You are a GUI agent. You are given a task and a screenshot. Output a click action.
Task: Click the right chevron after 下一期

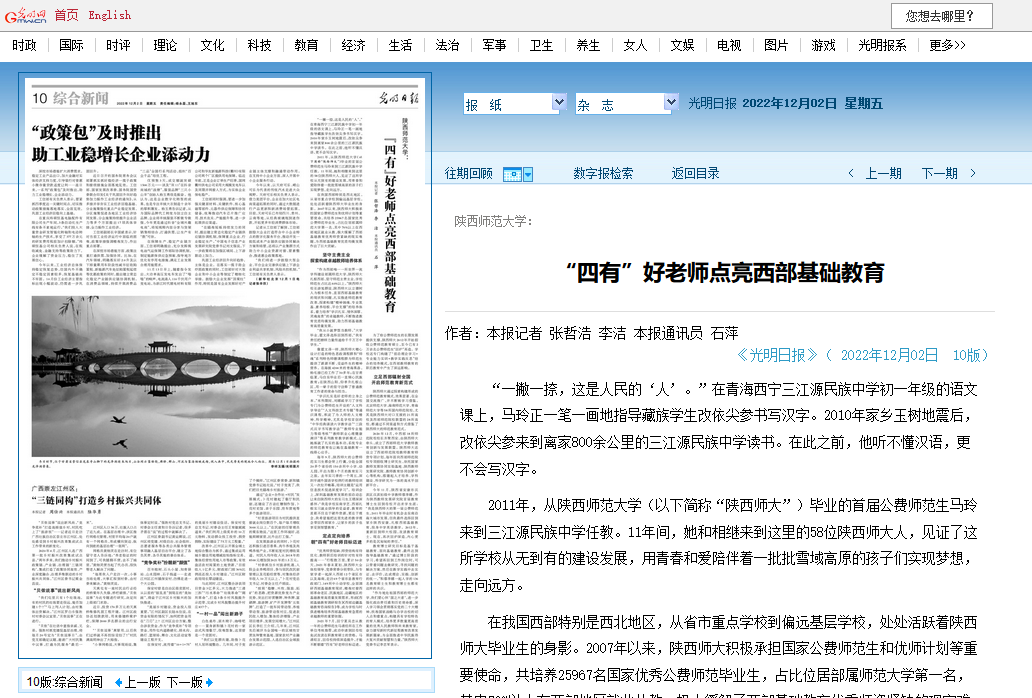tap(971, 174)
